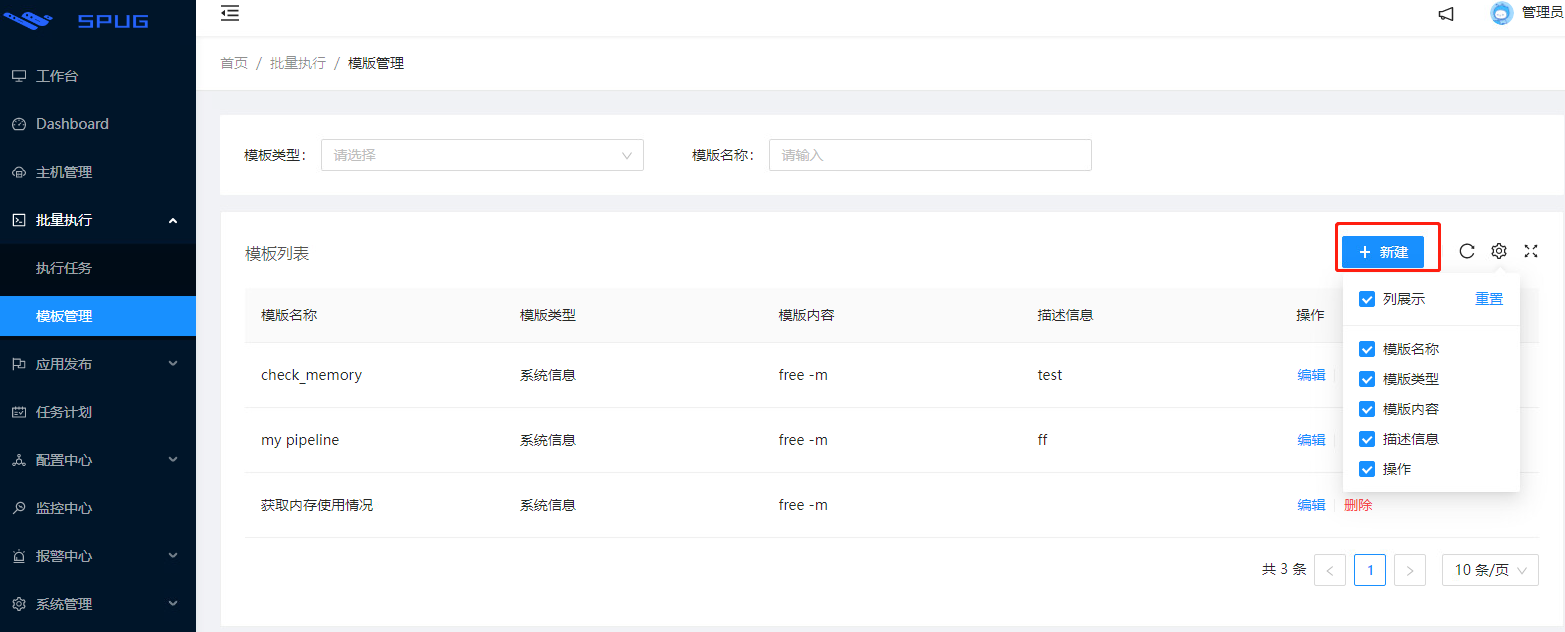This screenshot has height=632, width=1565.
Task: Open the 10 条/页 page size dropdown
Action: [x=1490, y=570]
